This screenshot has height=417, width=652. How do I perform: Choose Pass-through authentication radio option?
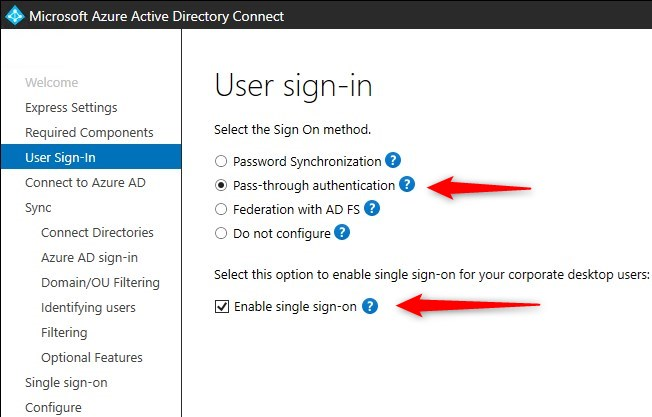coord(221,185)
